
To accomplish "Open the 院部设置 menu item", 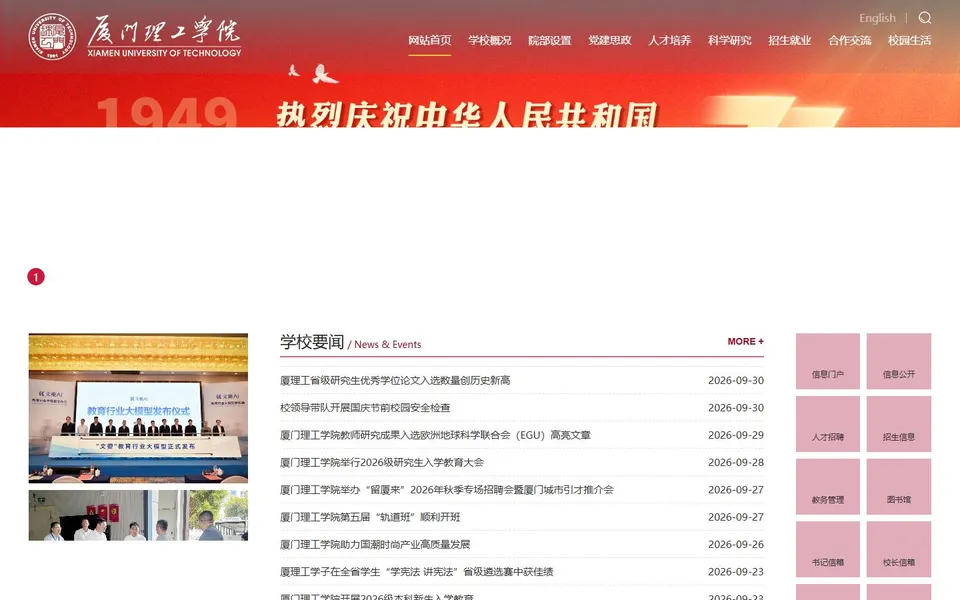I will coord(550,40).
